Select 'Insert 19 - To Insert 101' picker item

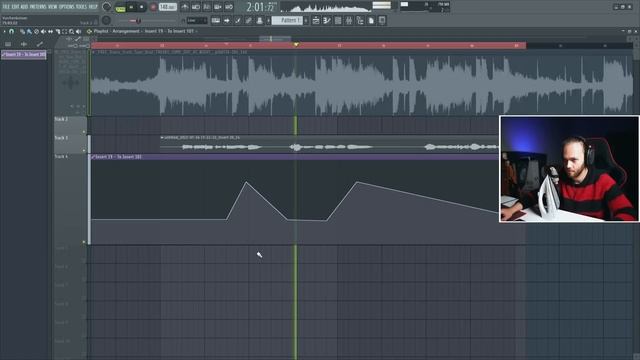[x=24, y=55]
